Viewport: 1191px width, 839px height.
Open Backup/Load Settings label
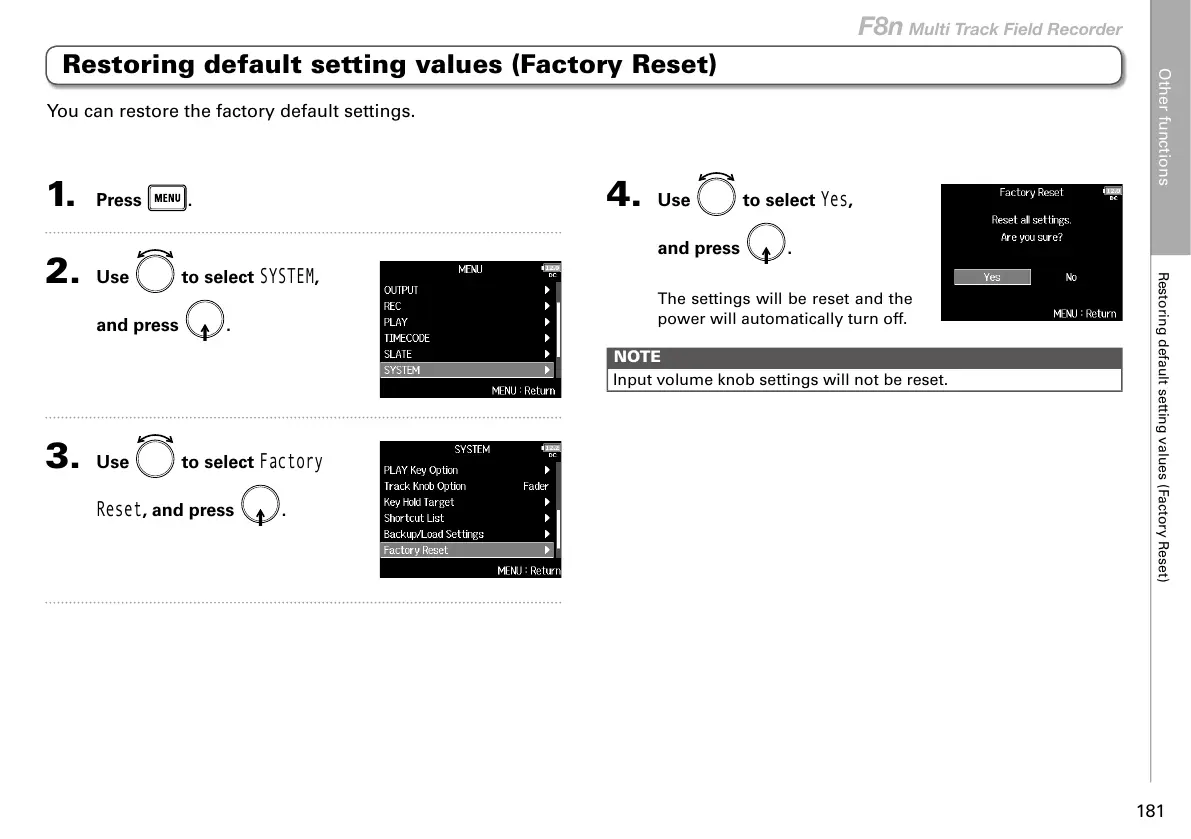pyautogui.click(x=434, y=534)
